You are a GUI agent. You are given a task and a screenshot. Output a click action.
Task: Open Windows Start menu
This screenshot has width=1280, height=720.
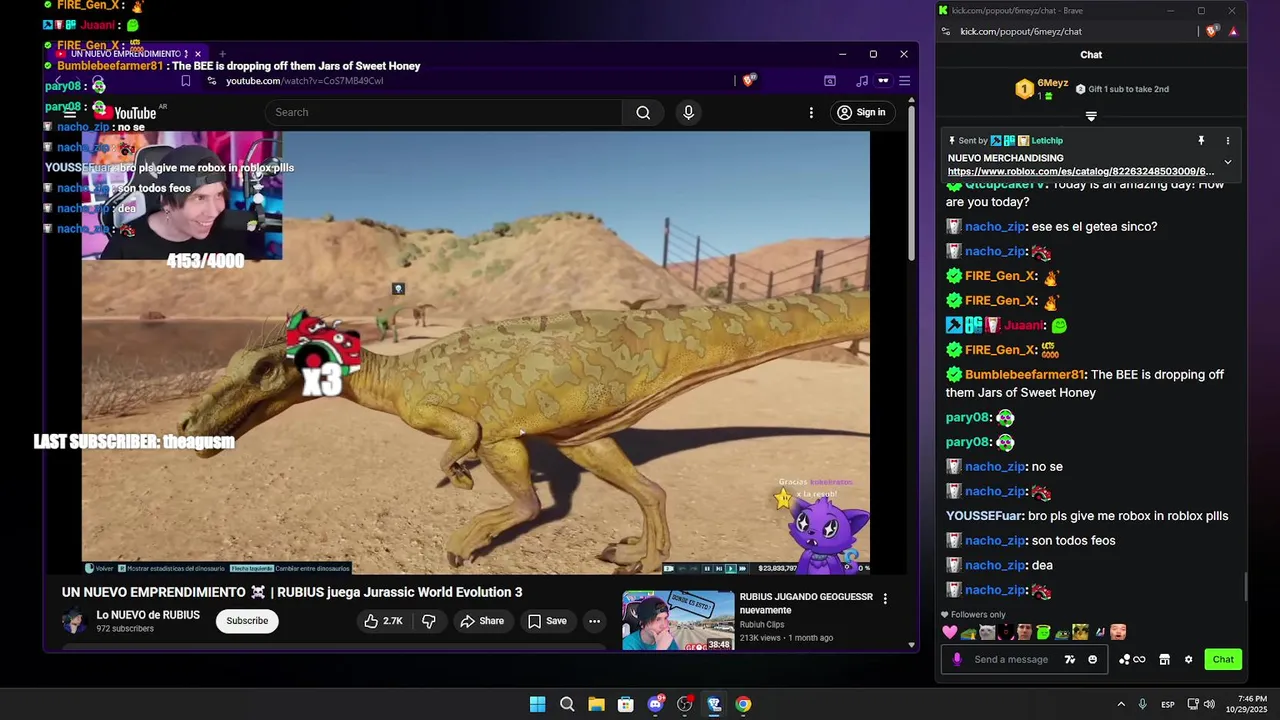pos(537,704)
